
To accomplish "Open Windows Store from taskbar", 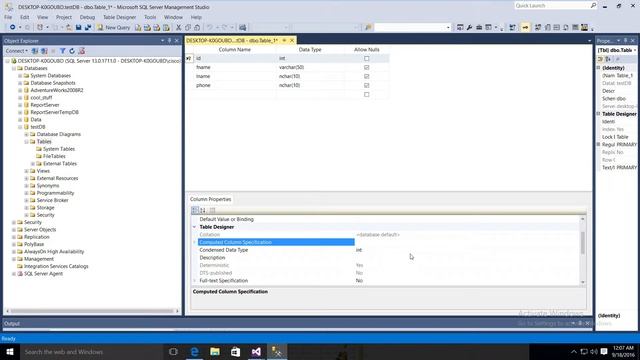I will (236, 351).
